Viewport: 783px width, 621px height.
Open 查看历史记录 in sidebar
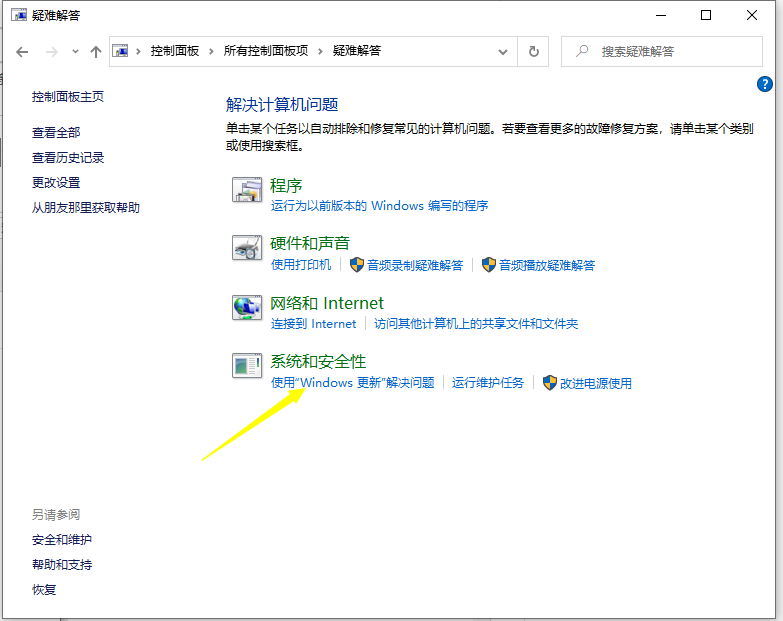coord(68,158)
